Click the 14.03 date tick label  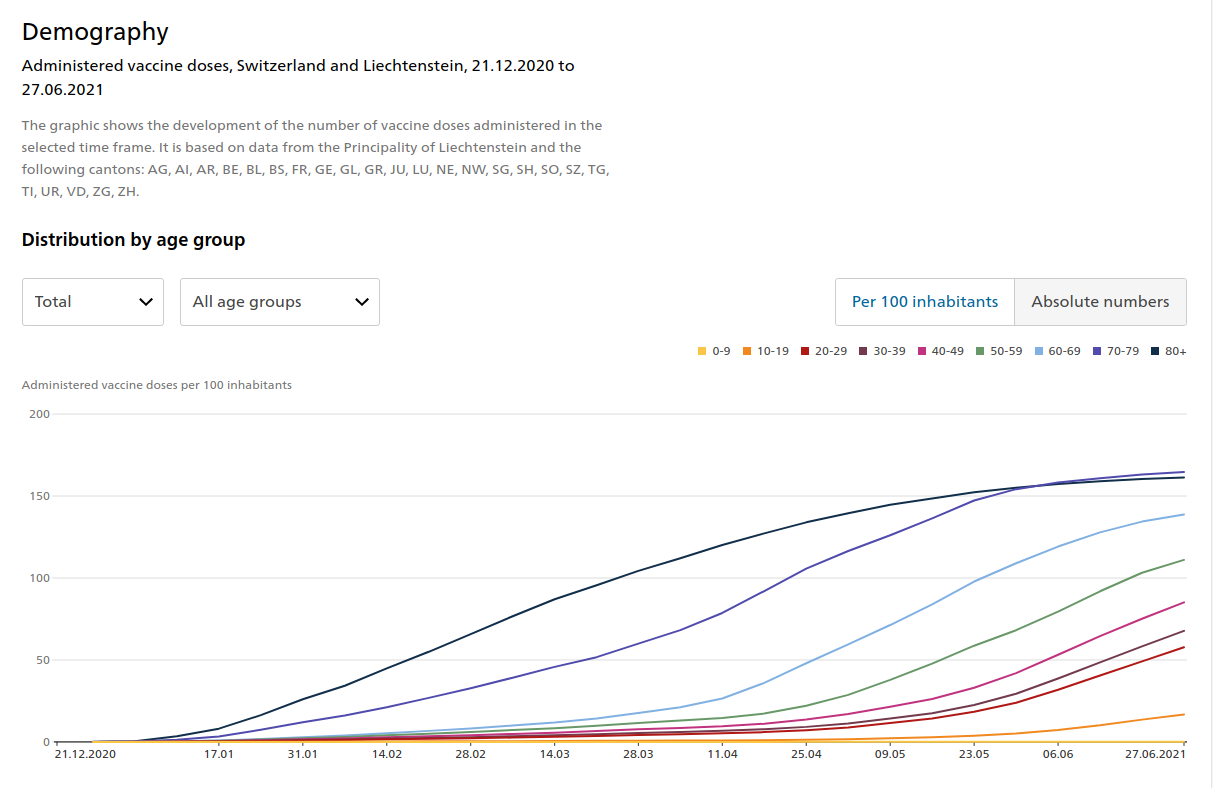pos(554,754)
